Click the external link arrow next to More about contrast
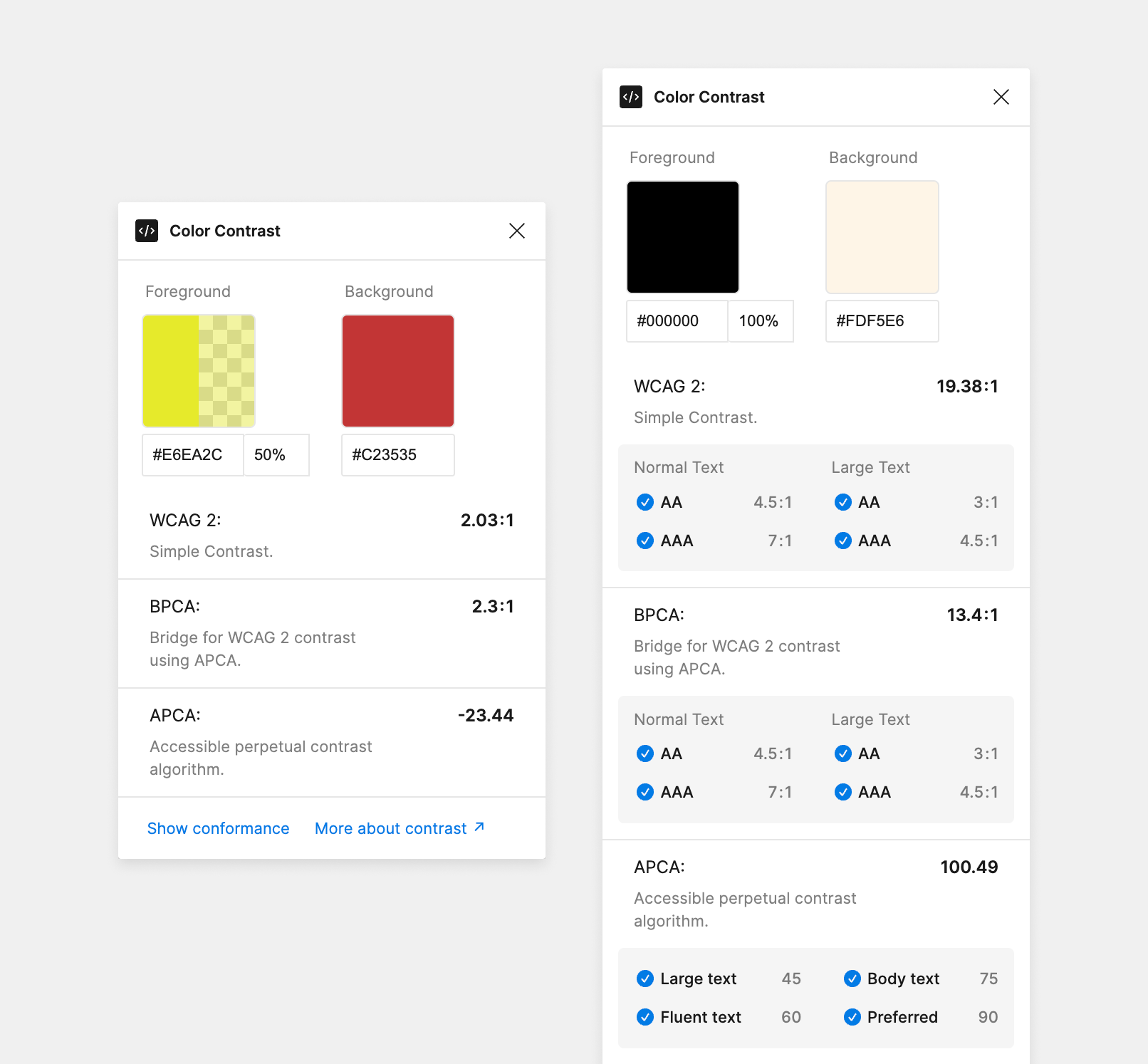The image size is (1148, 1064). click(x=479, y=826)
